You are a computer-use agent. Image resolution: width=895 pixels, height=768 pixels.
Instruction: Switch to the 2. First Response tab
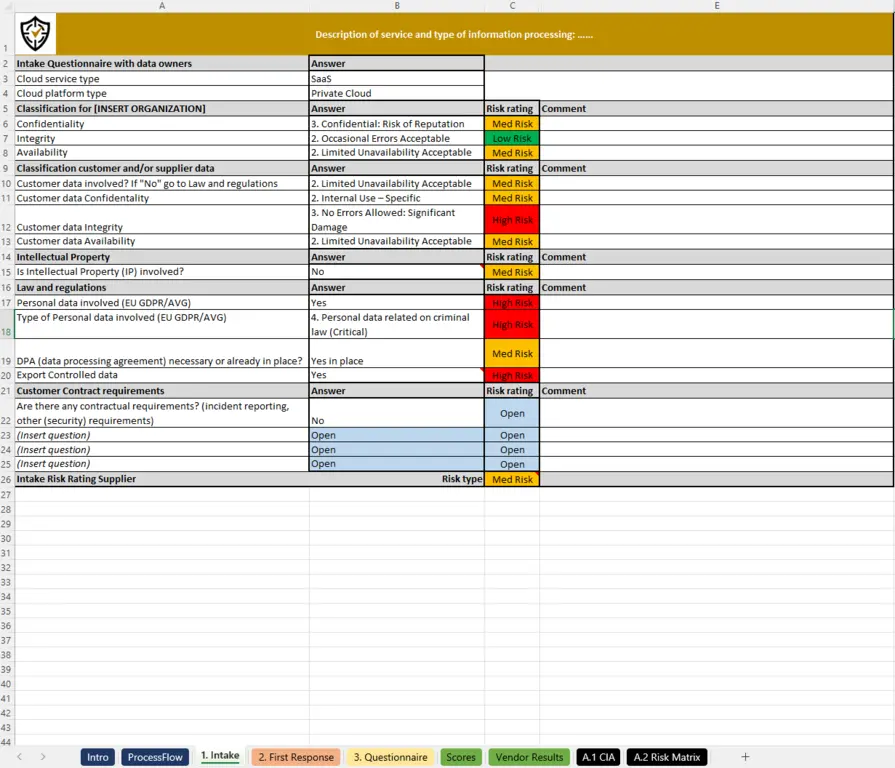pos(295,757)
